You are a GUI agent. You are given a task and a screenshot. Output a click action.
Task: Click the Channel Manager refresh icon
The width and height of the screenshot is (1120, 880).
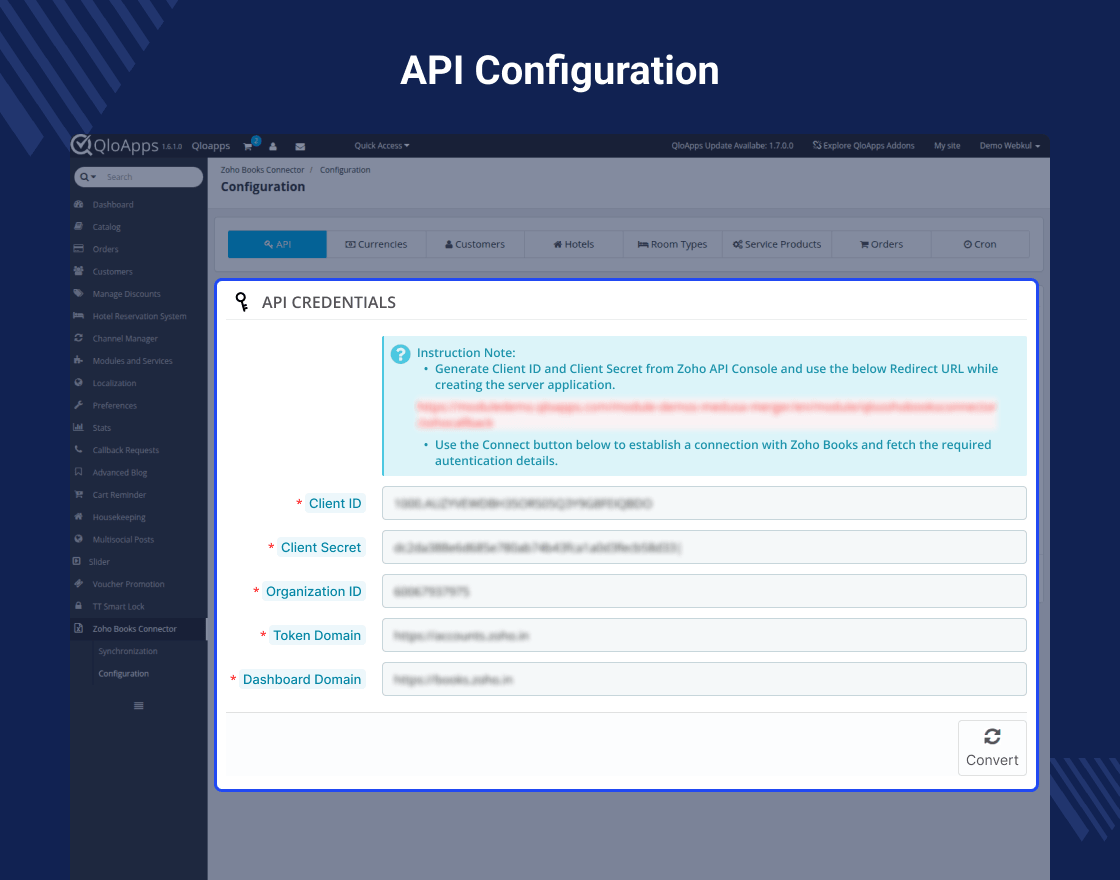(x=79, y=338)
